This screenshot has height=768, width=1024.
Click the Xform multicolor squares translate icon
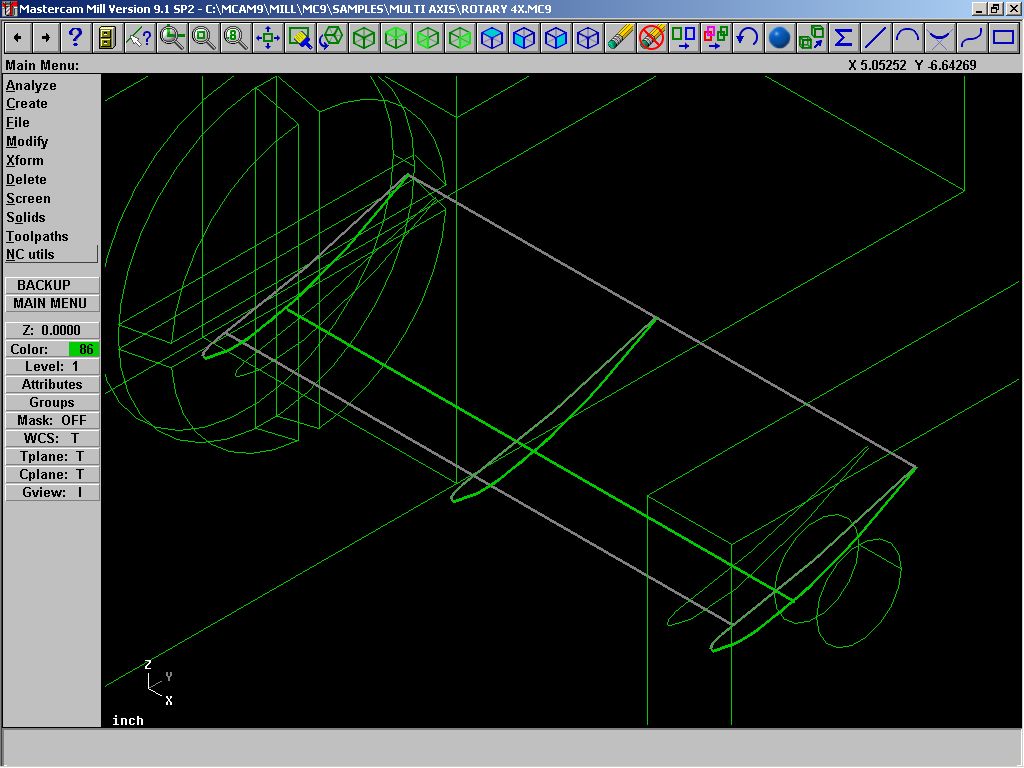(716, 38)
